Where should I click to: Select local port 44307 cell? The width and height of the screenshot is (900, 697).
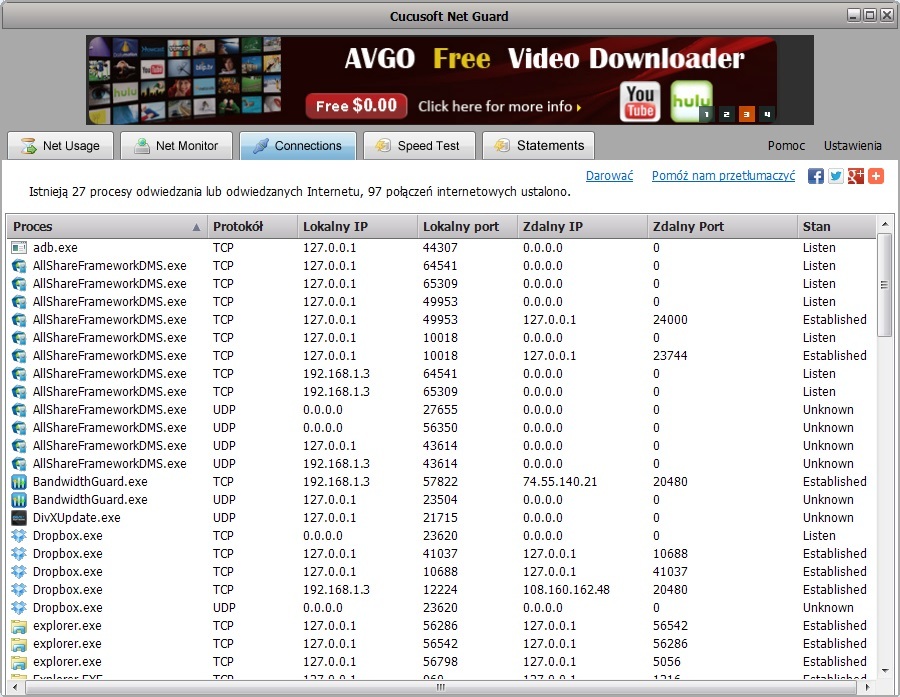(x=440, y=248)
